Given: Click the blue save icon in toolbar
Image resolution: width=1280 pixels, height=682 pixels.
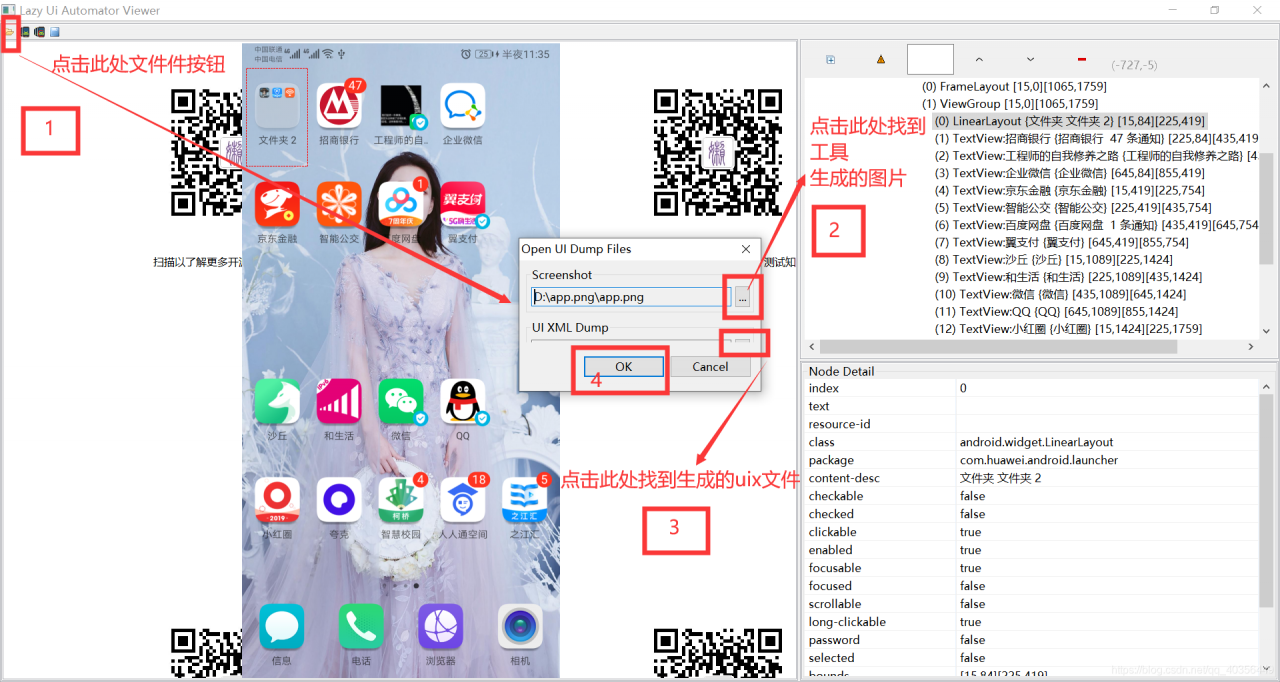Looking at the screenshot, I should 55,32.
